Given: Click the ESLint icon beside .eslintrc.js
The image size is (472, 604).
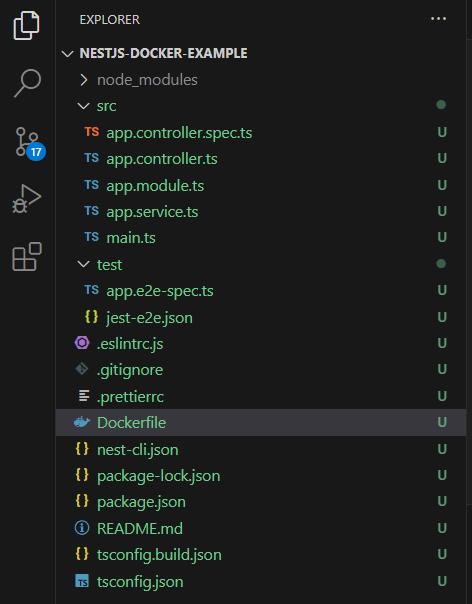Looking at the screenshot, I should click(x=82, y=343).
